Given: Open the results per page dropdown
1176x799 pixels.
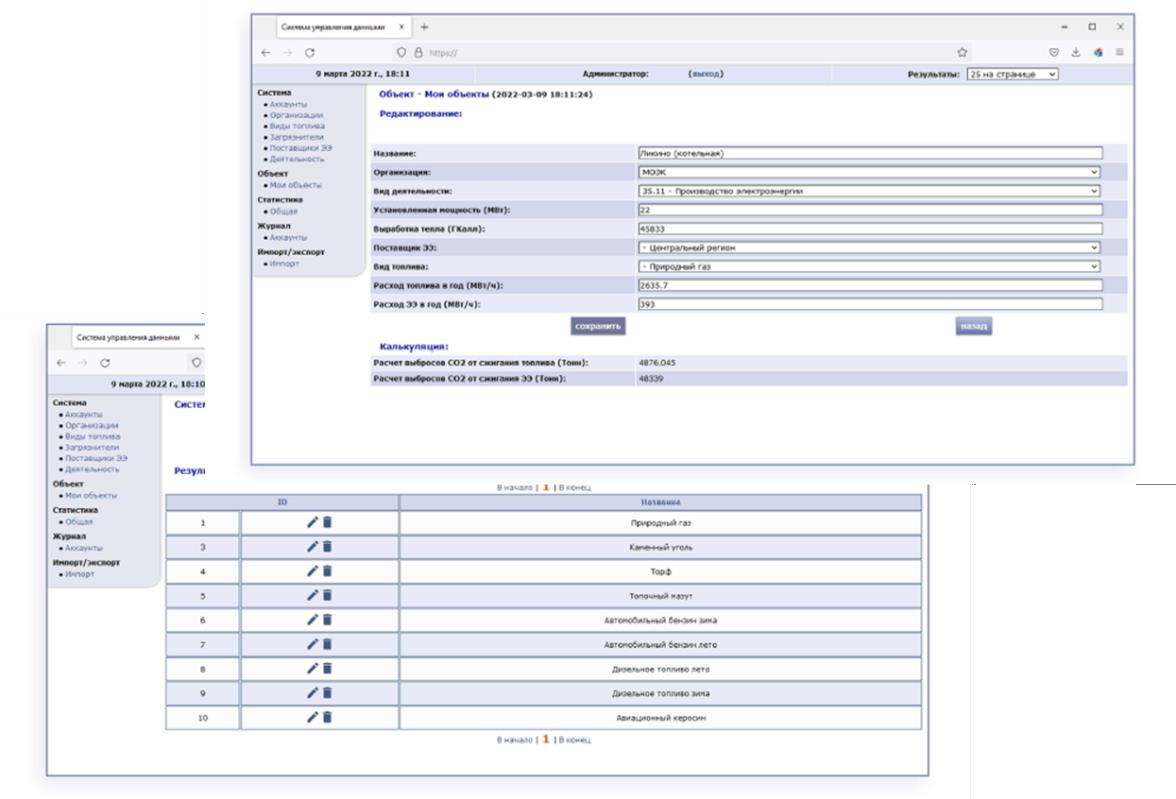Looking at the screenshot, I should [x=1012, y=74].
